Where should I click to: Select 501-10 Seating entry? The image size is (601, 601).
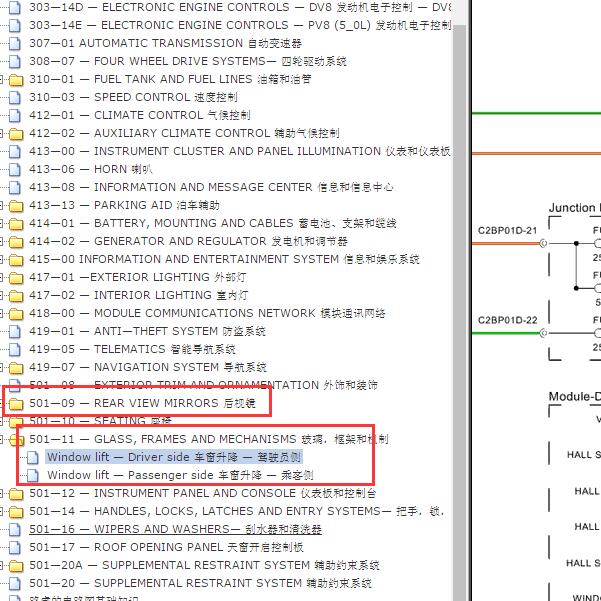pos(100,421)
